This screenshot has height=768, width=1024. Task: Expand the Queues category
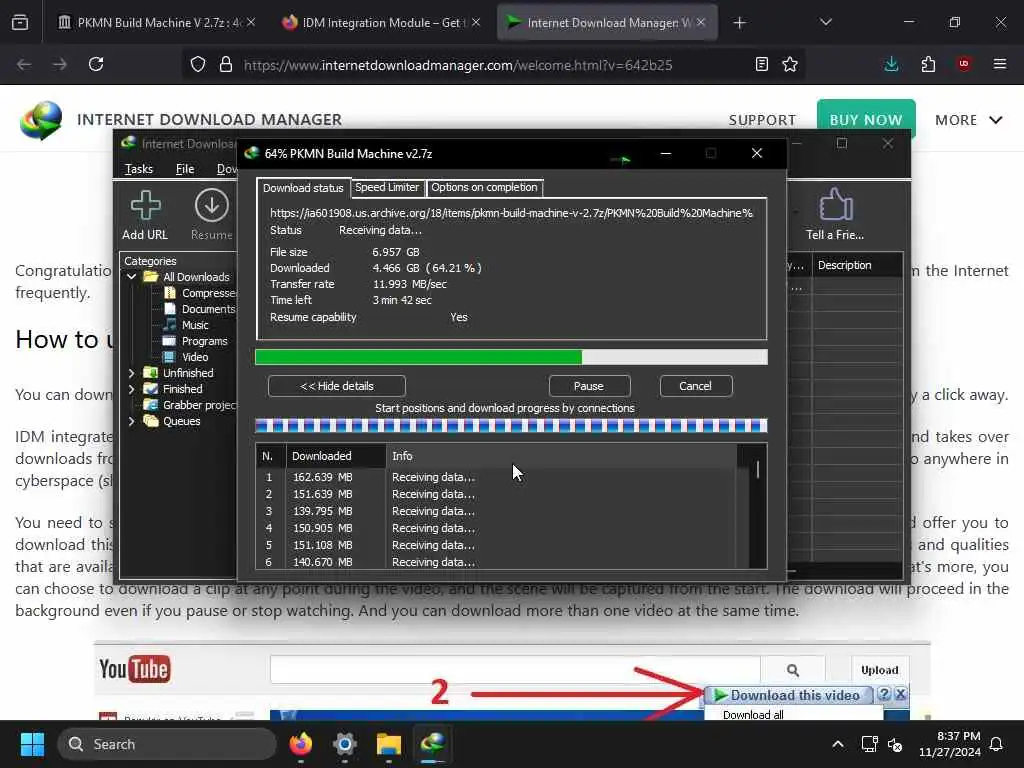[131, 421]
